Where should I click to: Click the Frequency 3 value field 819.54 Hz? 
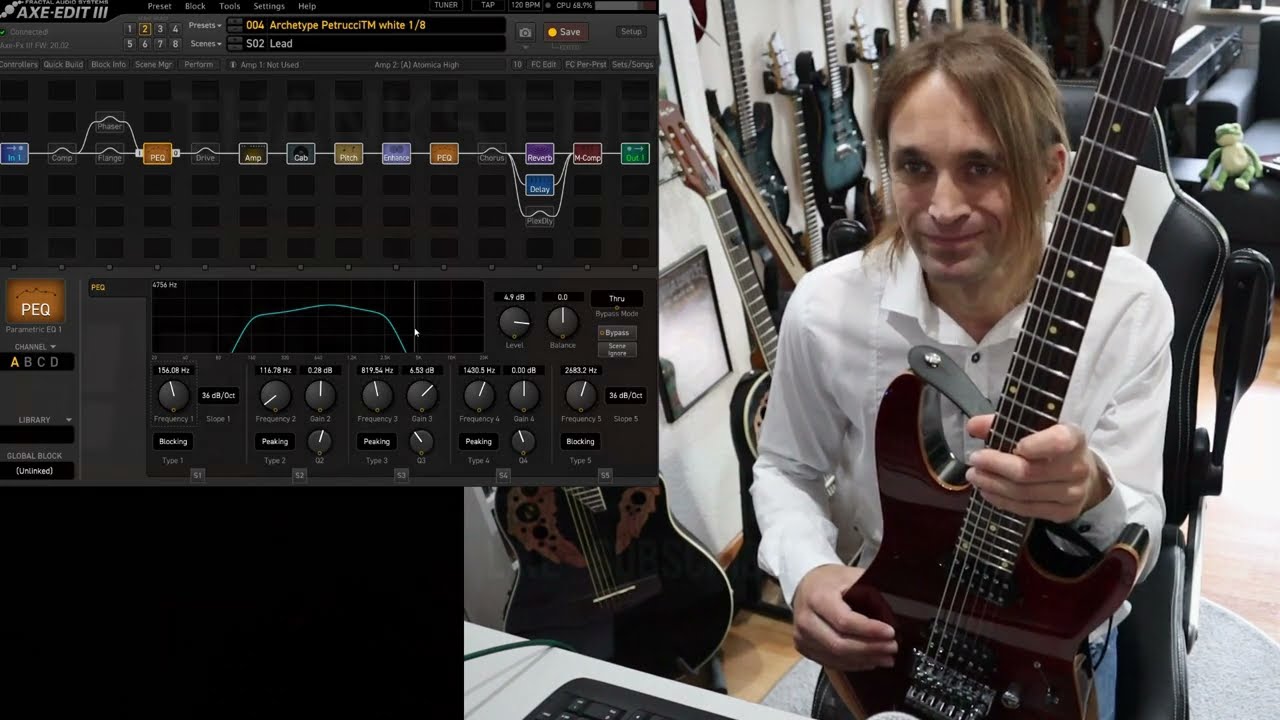click(377, 370)
